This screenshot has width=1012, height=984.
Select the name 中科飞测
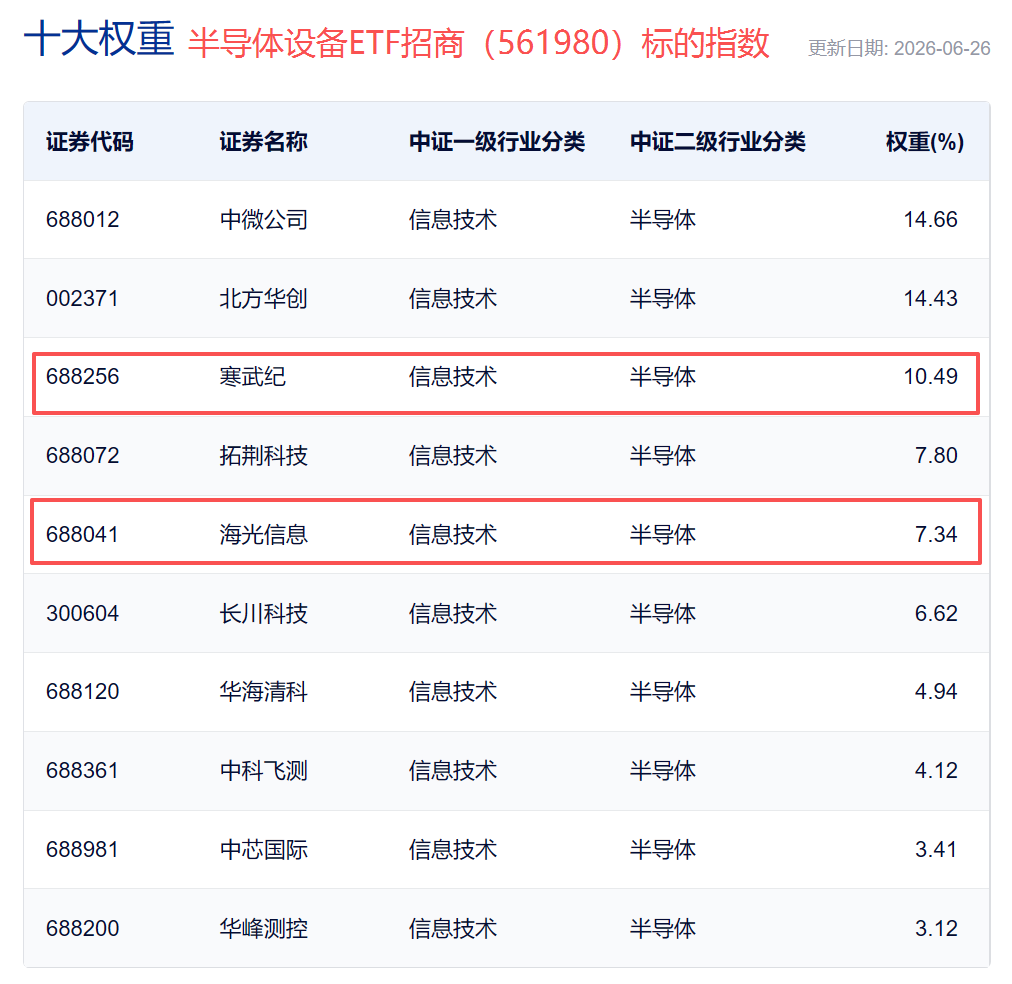pos(263,771)
